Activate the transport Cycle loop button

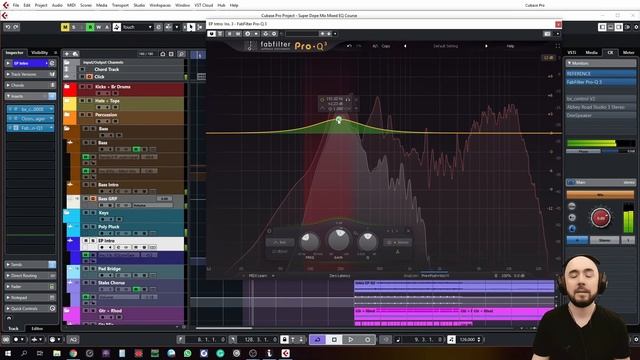click(x=317, y=340)
